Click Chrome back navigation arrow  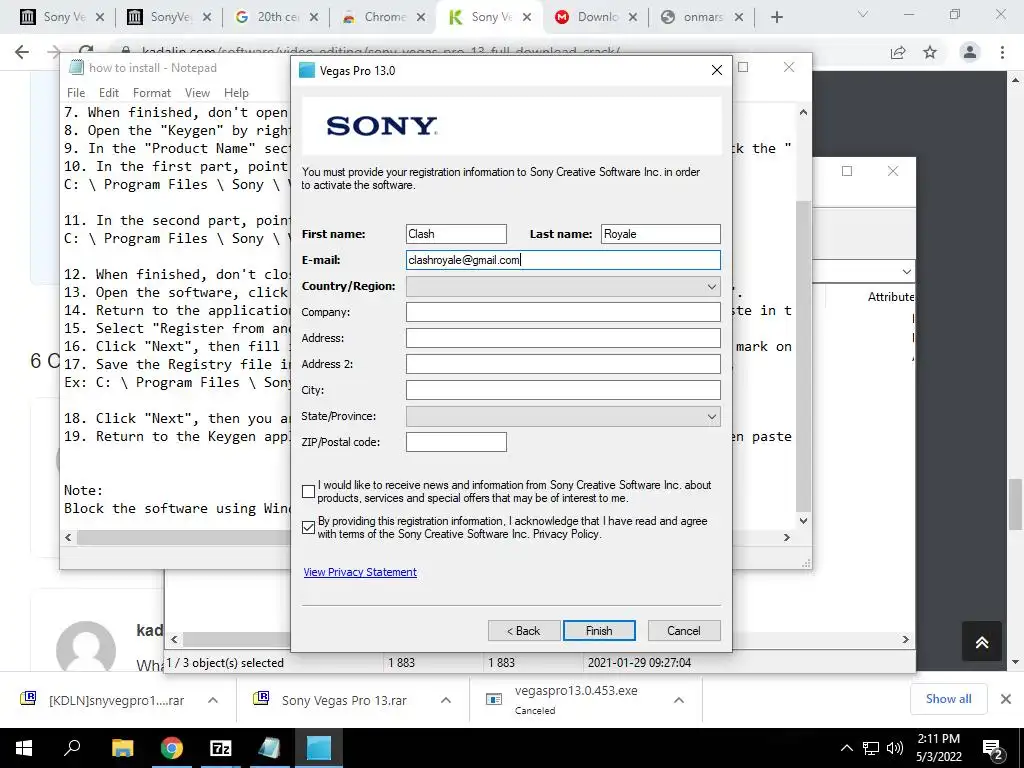coord(22,52)
